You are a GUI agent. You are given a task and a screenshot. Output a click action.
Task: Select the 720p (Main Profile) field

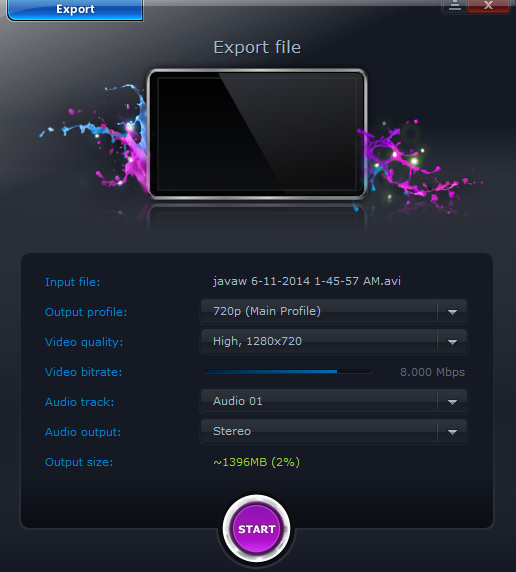[x=334, y=312]
